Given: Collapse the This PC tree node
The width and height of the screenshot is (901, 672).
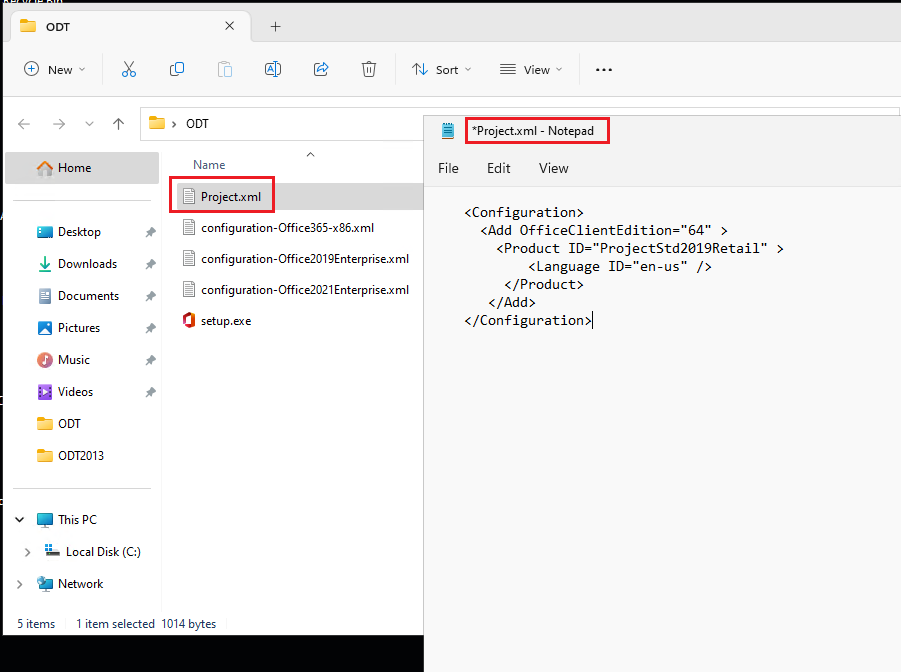Looking at the screenshot, I should 20,520.
